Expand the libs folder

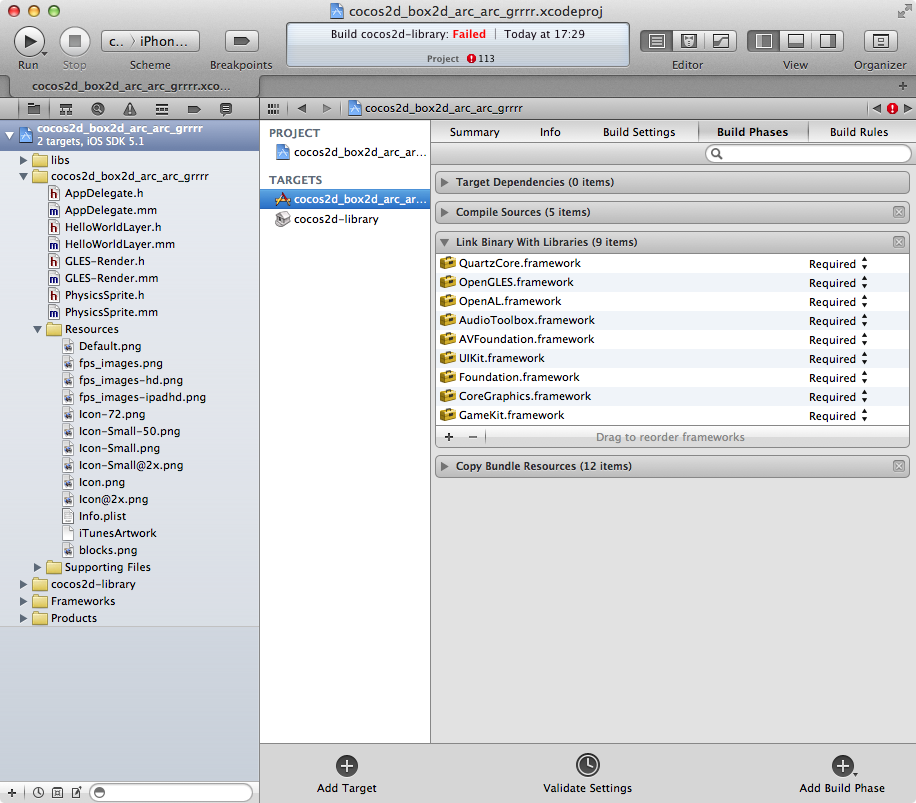(x=23, y=160)
